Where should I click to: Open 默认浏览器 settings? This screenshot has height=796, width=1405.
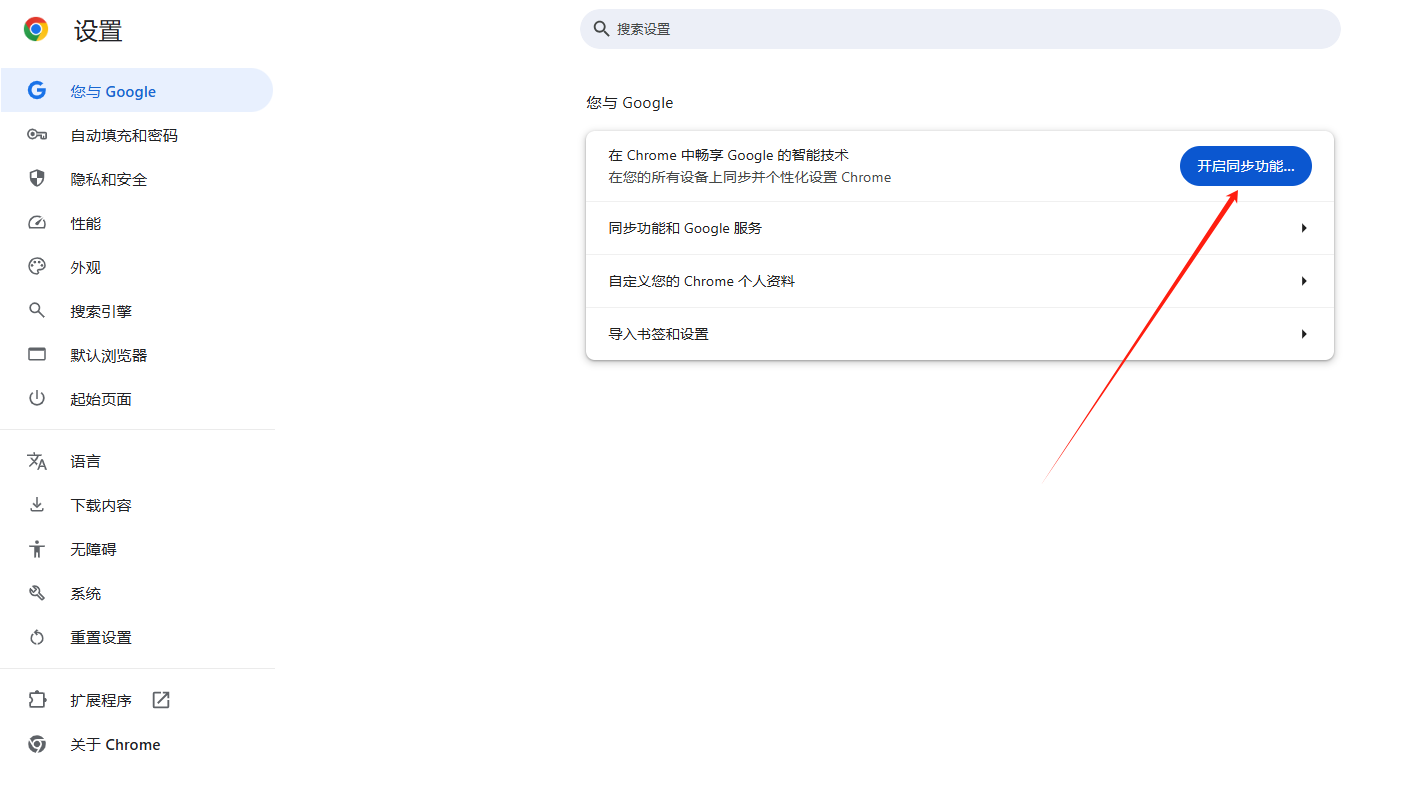click(x=136, y=355)
